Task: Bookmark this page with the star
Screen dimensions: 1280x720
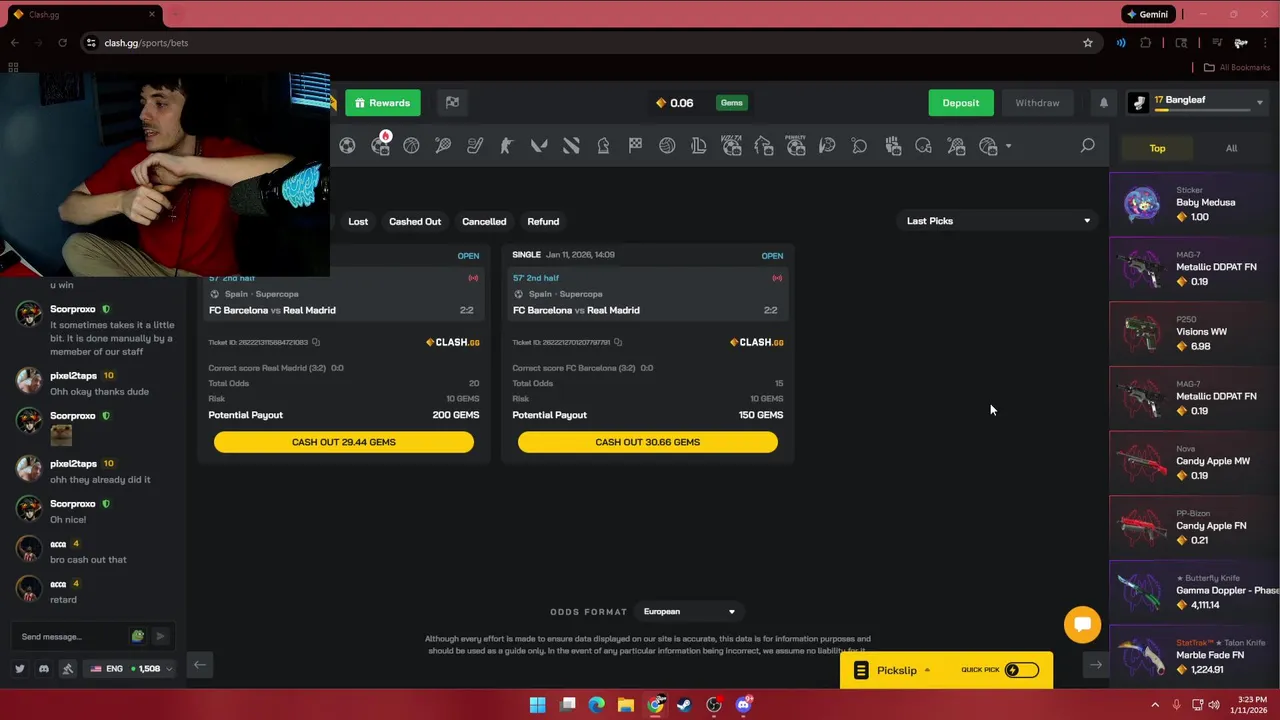Action: pos(1088,43)
